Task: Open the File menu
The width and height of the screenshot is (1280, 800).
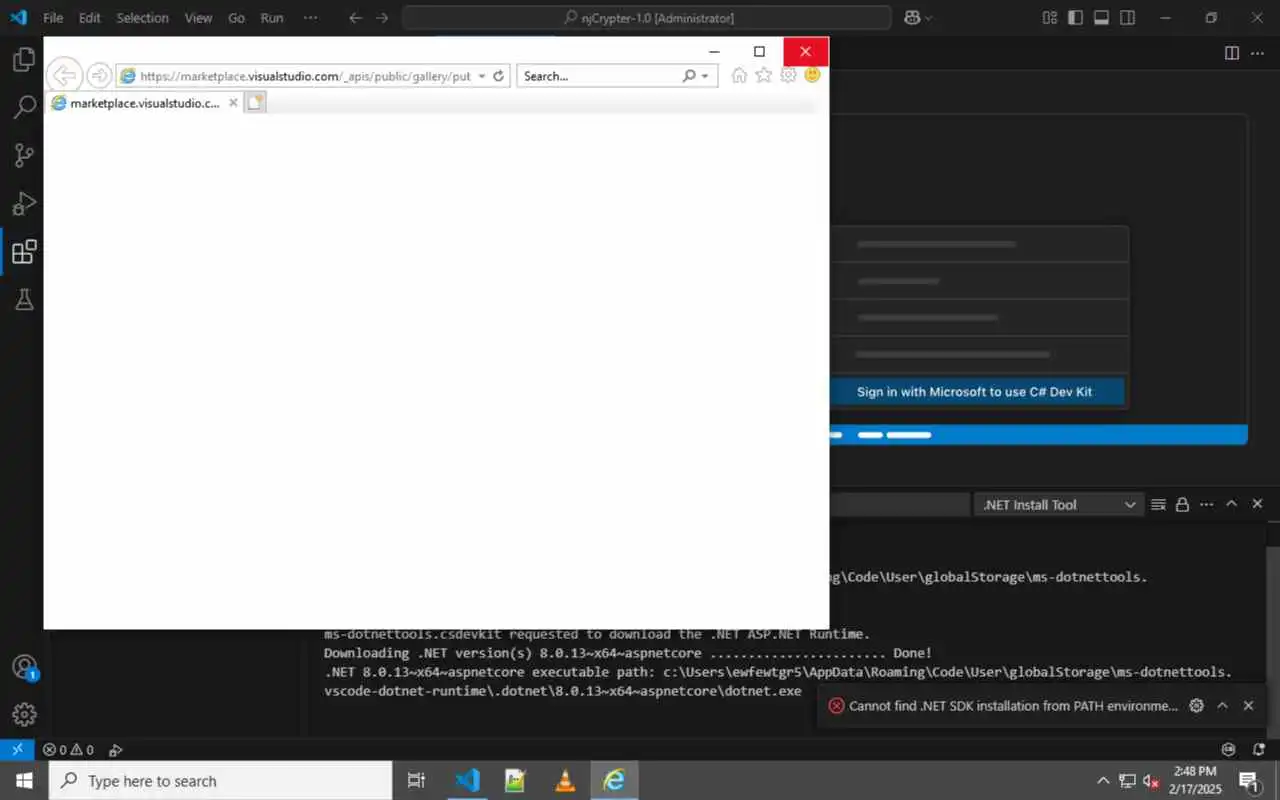Action: [53, 18]
